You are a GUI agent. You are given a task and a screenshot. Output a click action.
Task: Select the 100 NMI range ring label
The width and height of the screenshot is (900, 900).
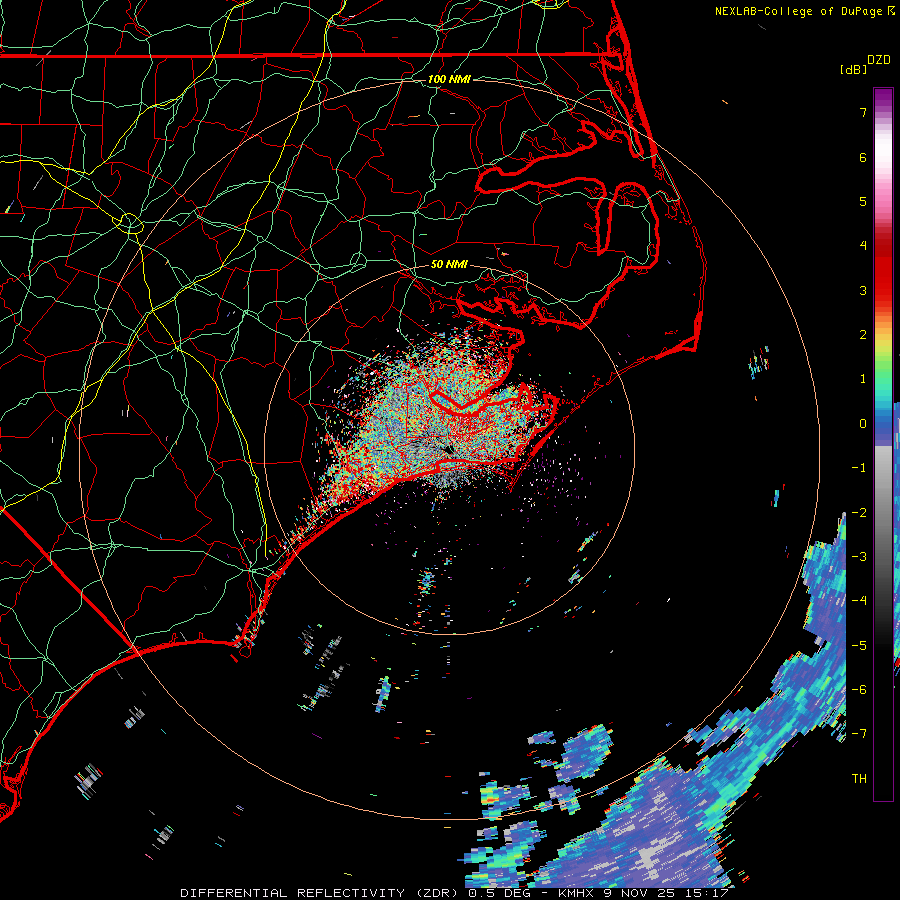[x=449, y=79]
